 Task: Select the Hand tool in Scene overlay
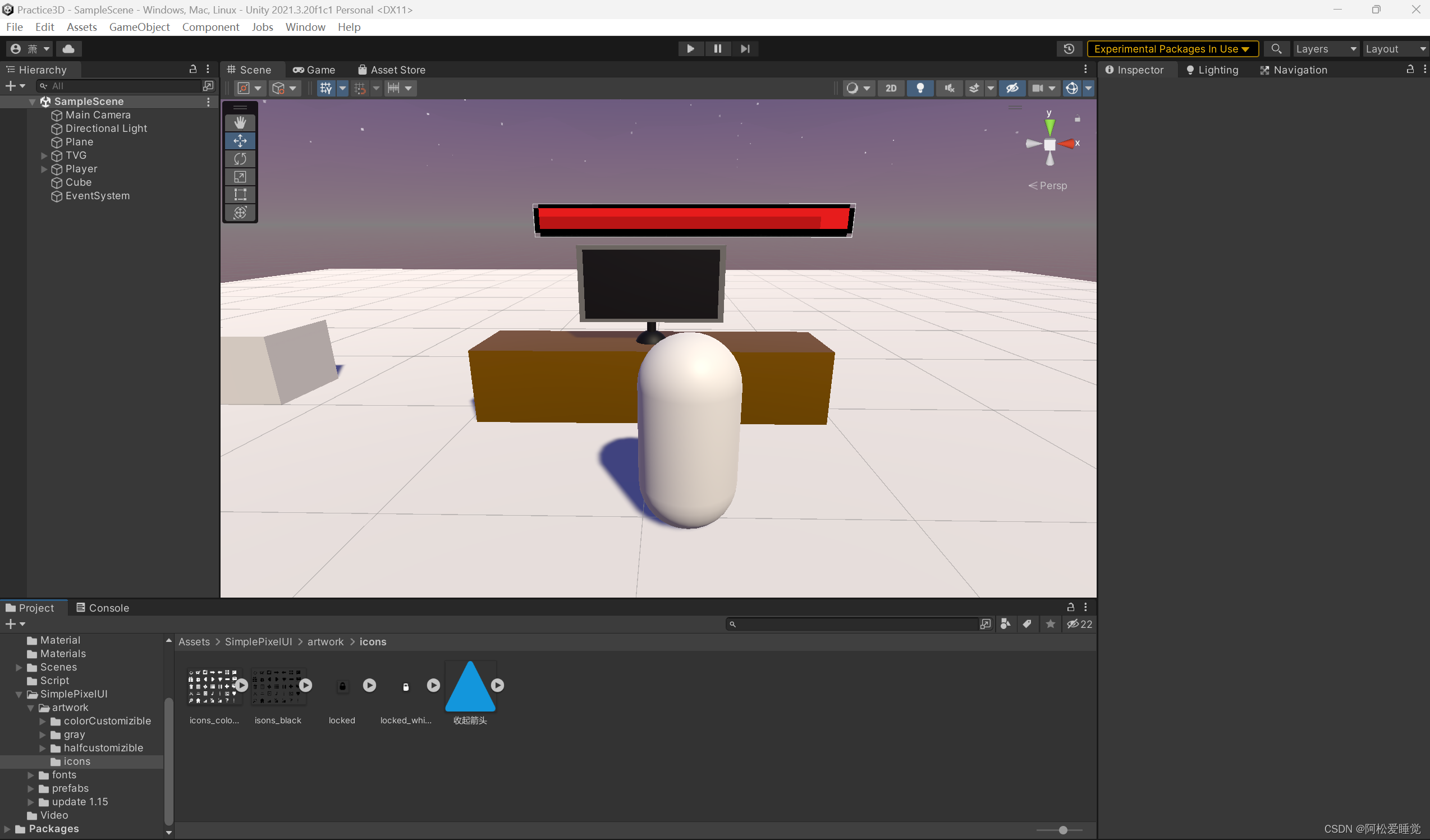click(240, 122)
